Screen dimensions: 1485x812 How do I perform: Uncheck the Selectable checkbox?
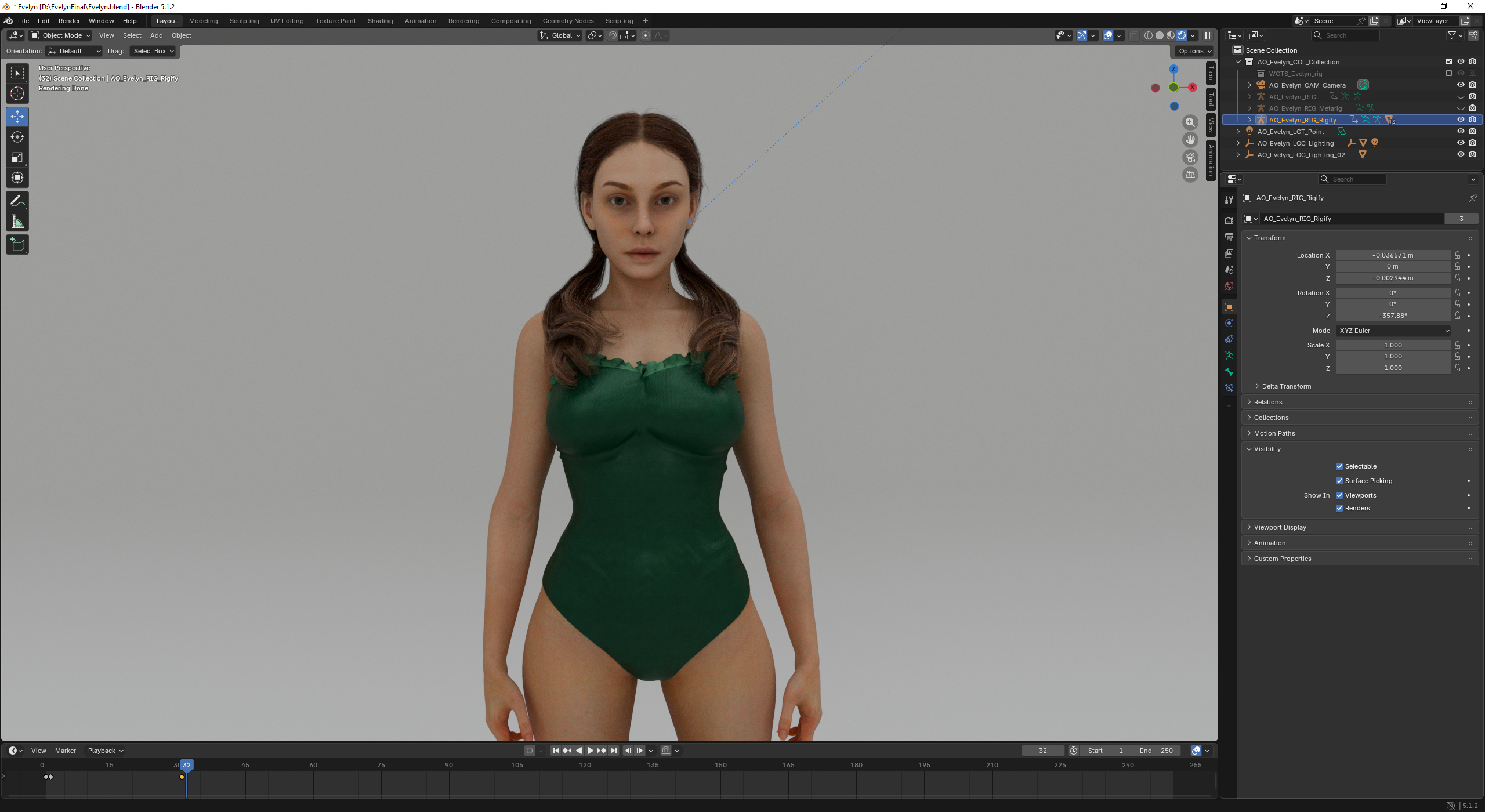pyautogui.click(x=1339, y=466)
